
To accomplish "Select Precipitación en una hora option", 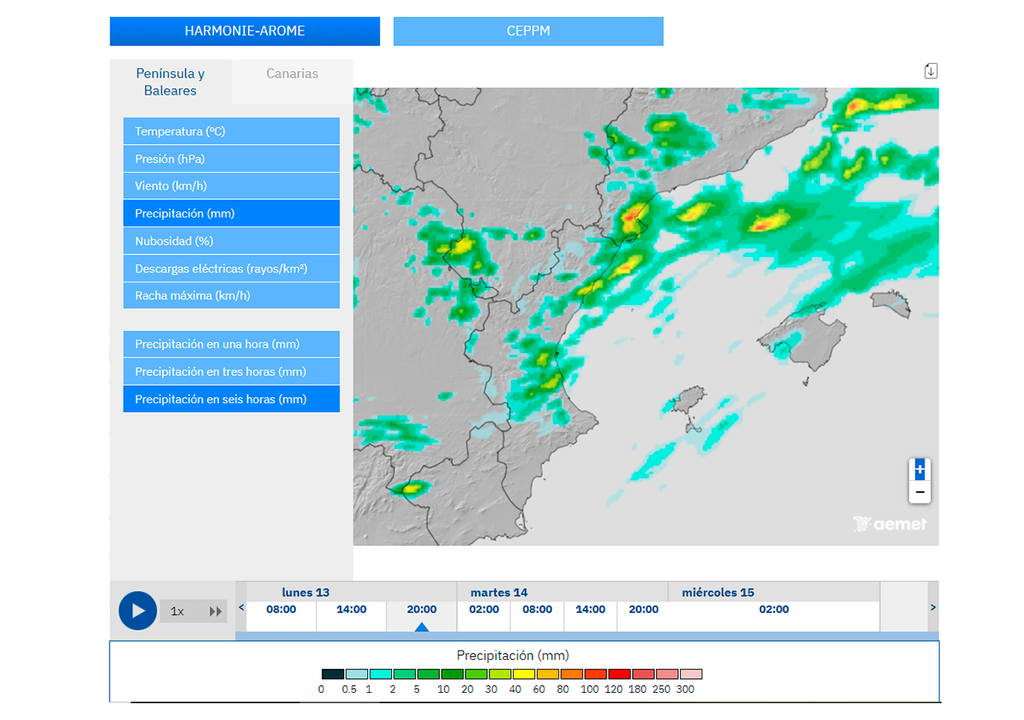I will click(x=231, y=344).
